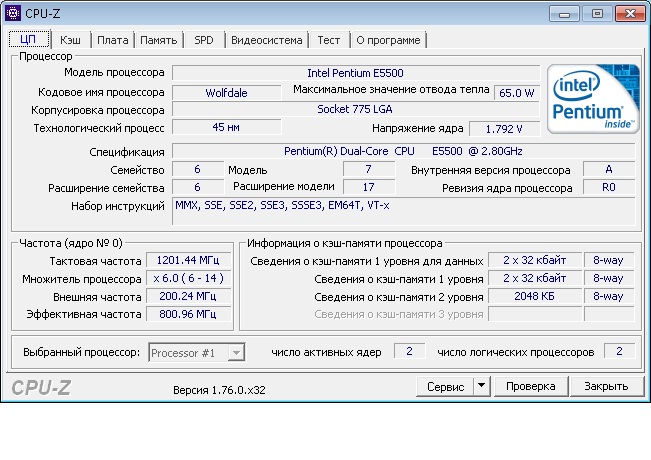Close window with the red X button

point(630,14)
